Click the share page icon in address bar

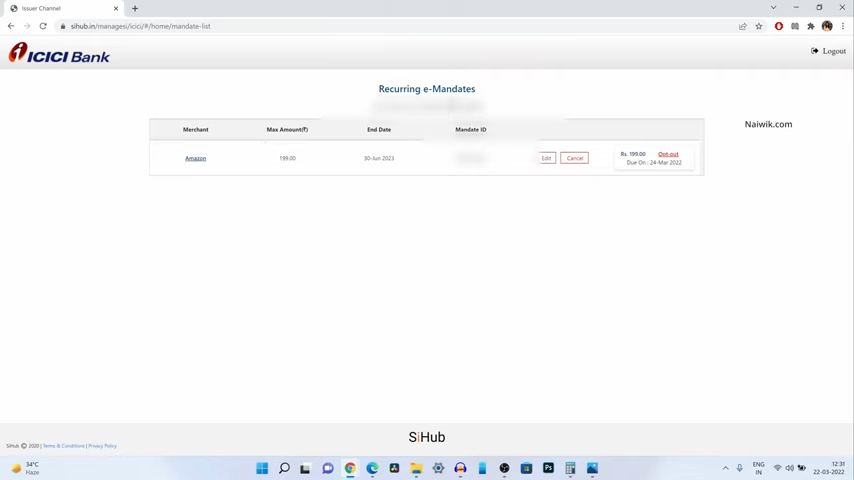743,26
